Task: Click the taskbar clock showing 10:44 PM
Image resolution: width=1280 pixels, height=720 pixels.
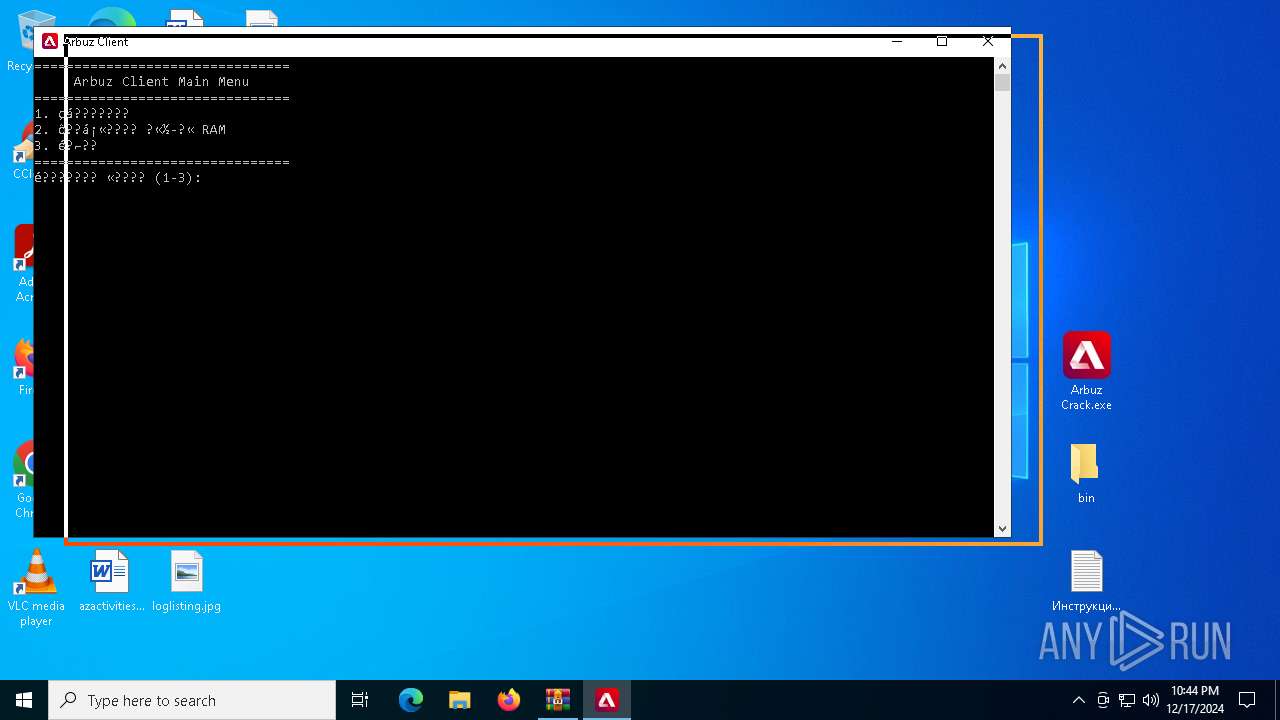Action: coord(1195,700)
